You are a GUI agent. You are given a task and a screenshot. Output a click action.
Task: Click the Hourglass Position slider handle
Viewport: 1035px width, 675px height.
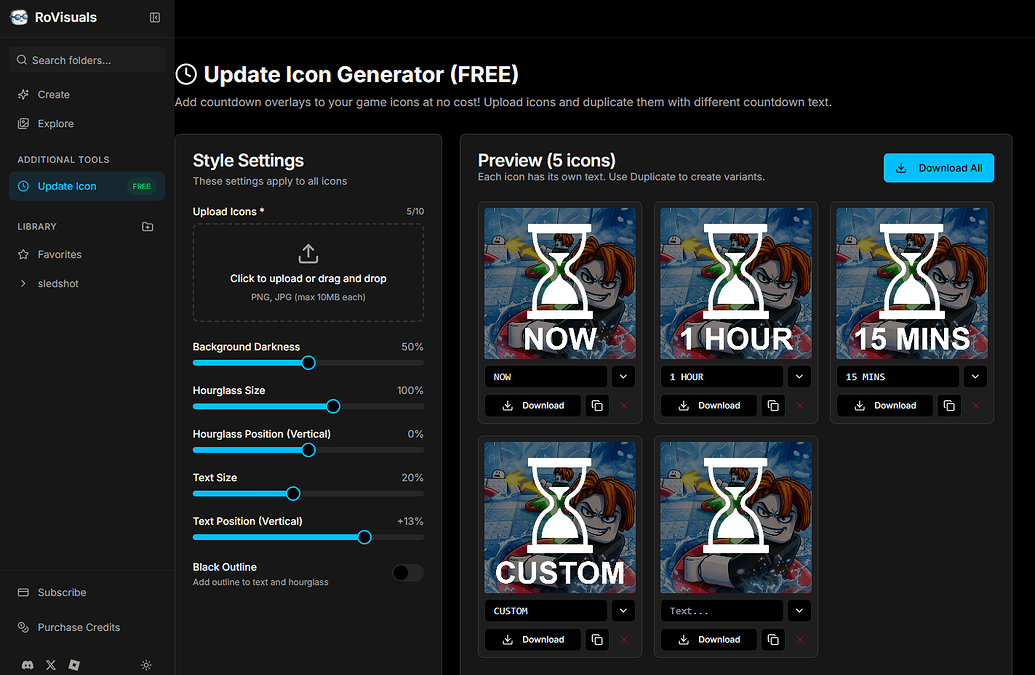pyautogui.click(x=308, y=450)
